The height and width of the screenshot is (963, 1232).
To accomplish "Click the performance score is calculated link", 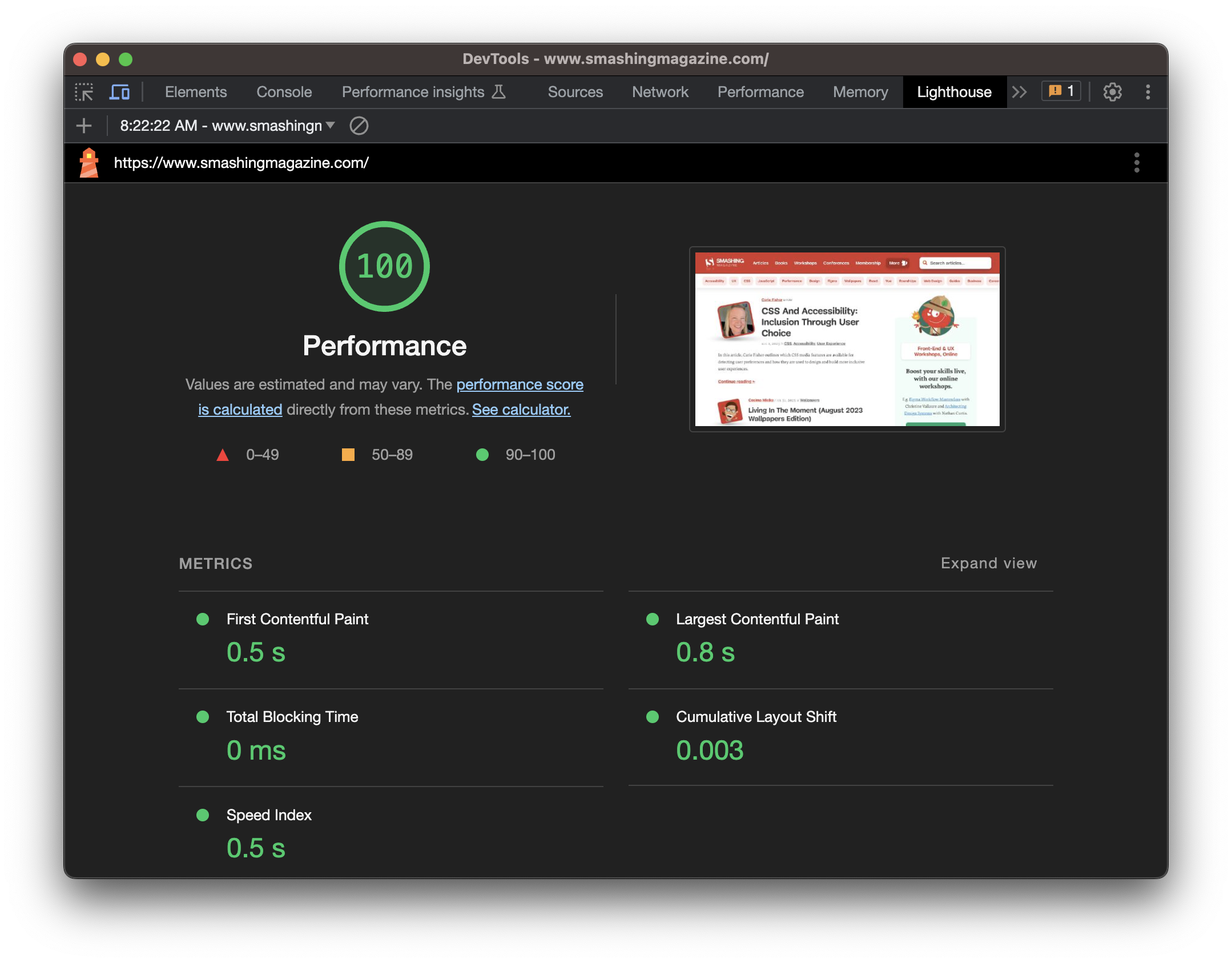I will click(520, 384).
